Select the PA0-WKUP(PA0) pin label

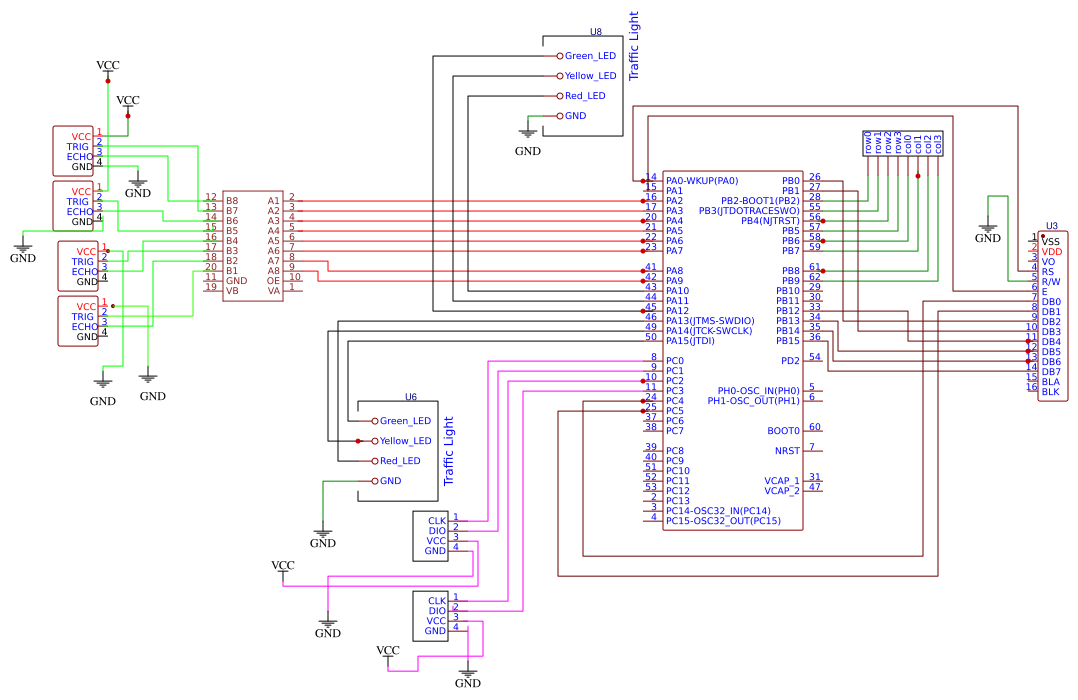tap(702, 181)
